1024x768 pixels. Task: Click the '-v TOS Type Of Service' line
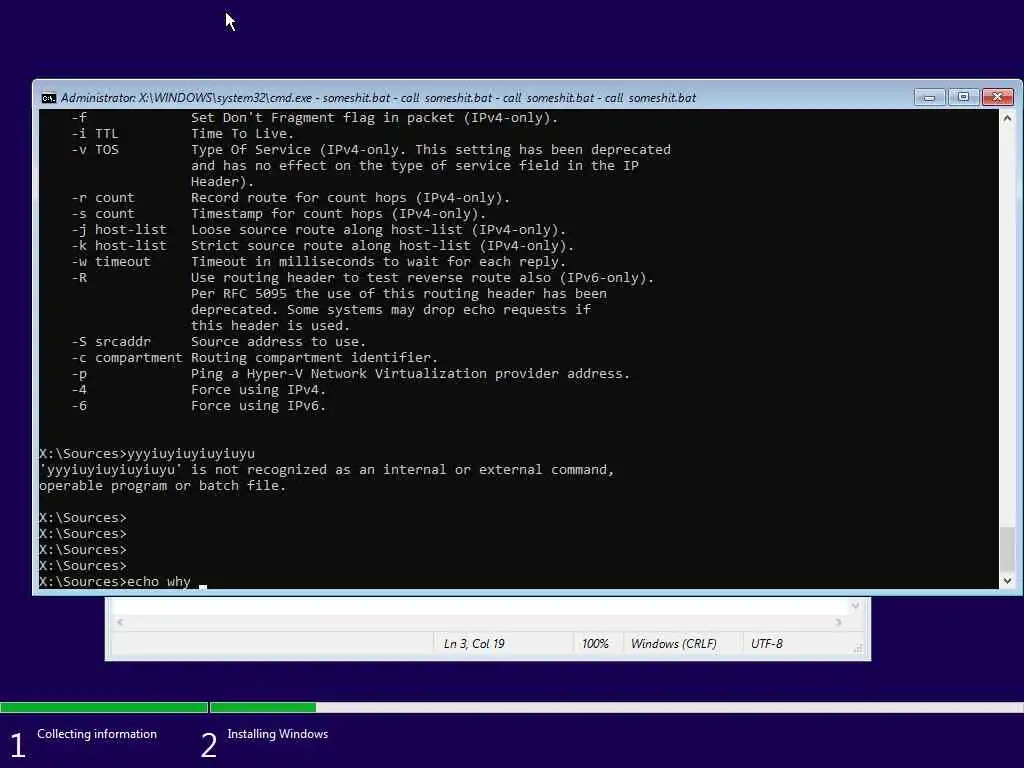pyautogui.click(x=371, y=150)
